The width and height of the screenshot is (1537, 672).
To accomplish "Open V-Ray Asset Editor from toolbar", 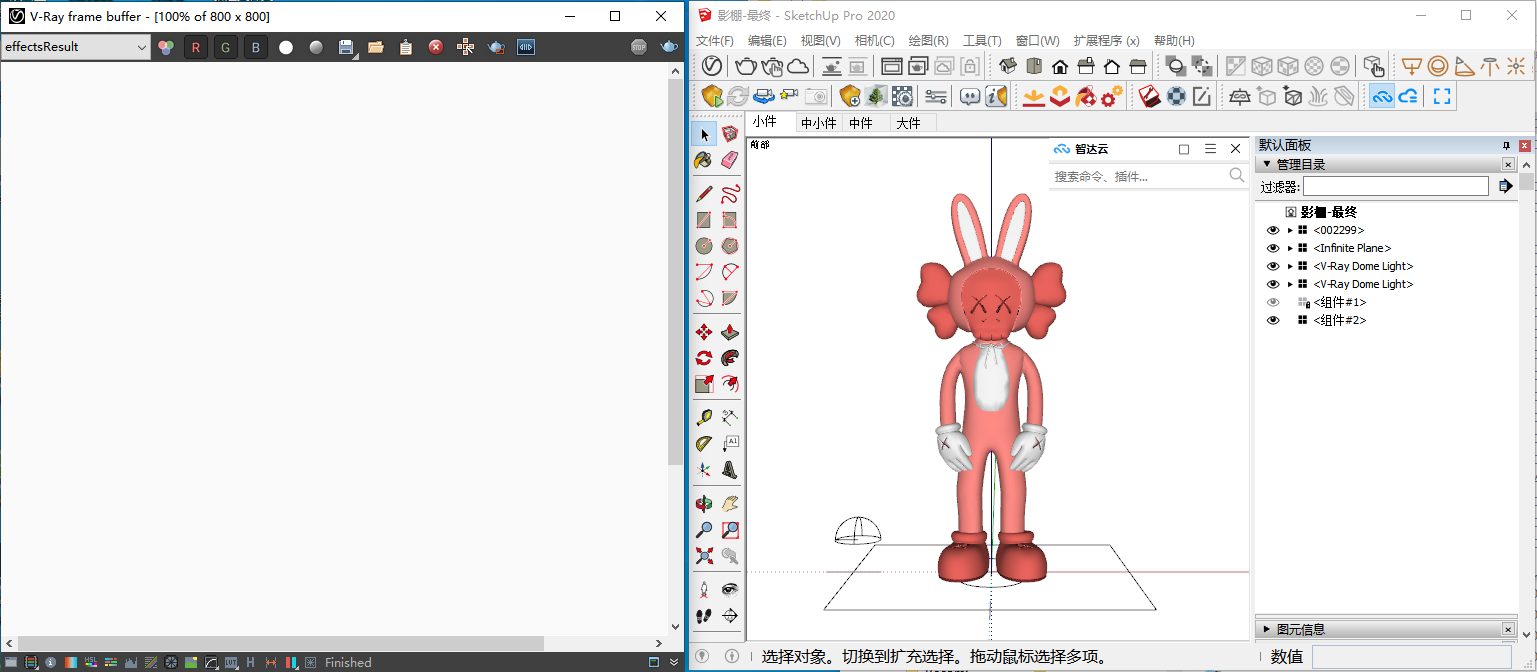I will [x=712, y=66].
